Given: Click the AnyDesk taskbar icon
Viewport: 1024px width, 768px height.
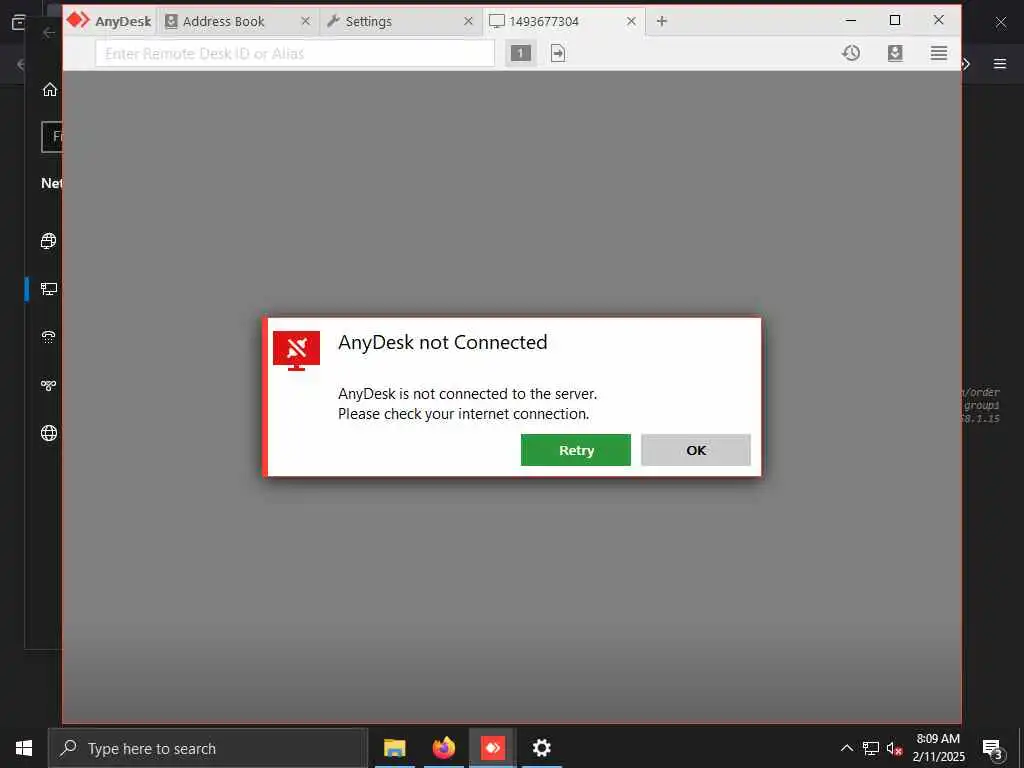Looking at the screenshot, I should coord(492,748).
